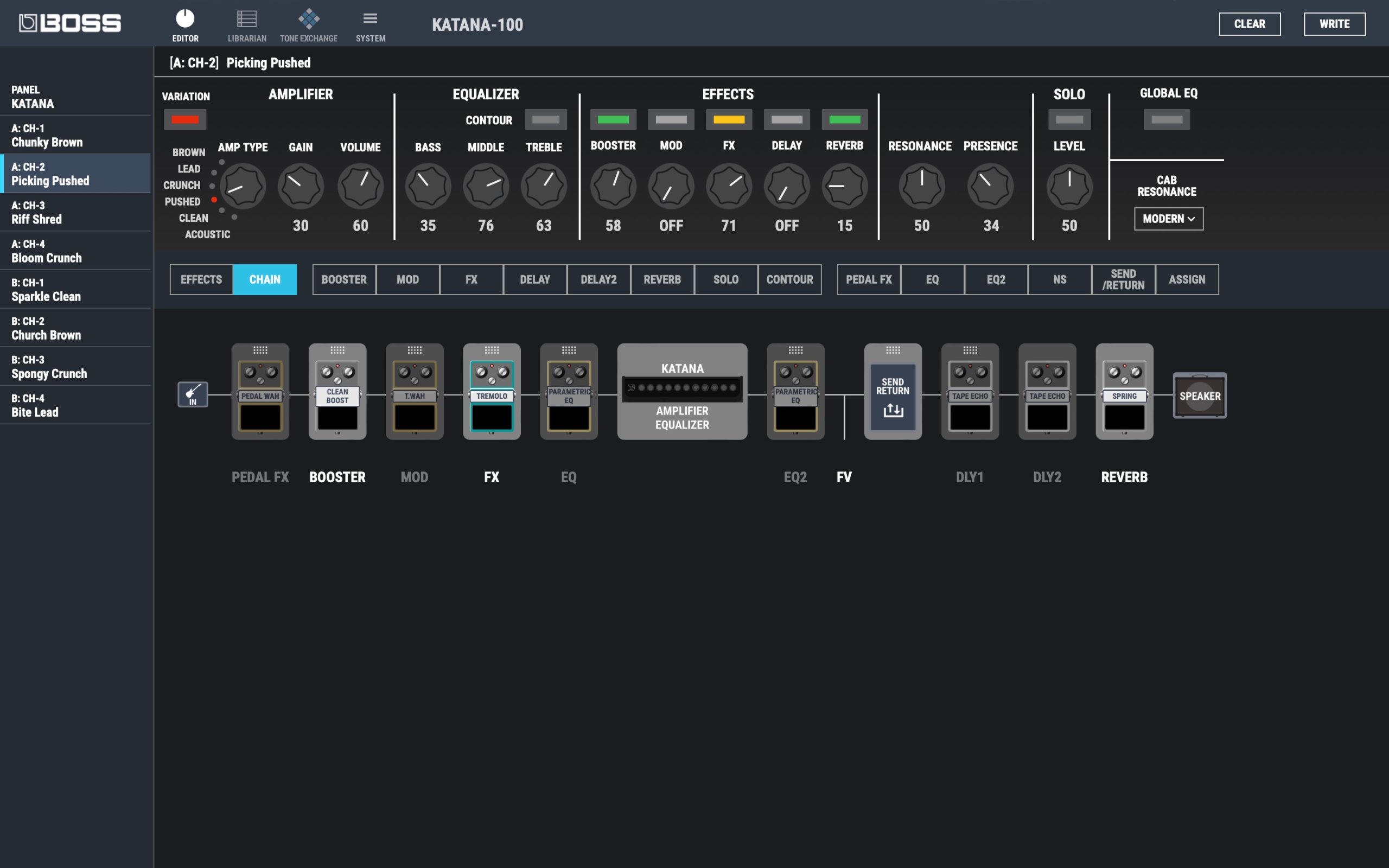Click the Resonance knob
This screenshot has height=868, width=1389.
(x=922, y=186)
